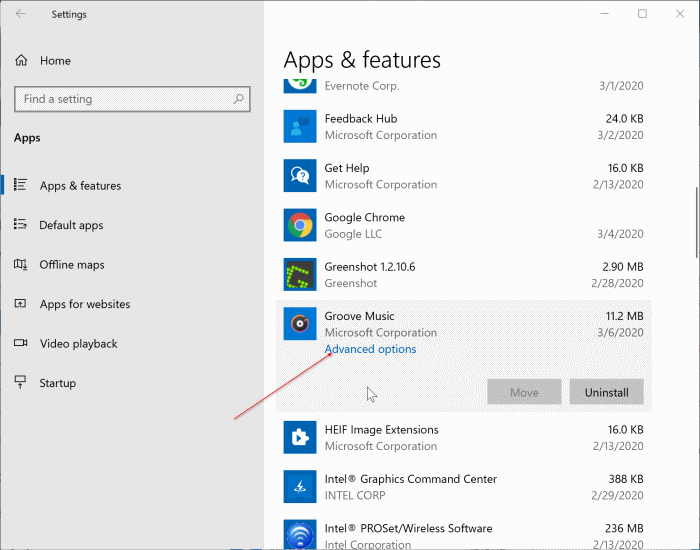Close the Settings window
Viewport: 700px width, 550px height.
click(x=680, y=14)
